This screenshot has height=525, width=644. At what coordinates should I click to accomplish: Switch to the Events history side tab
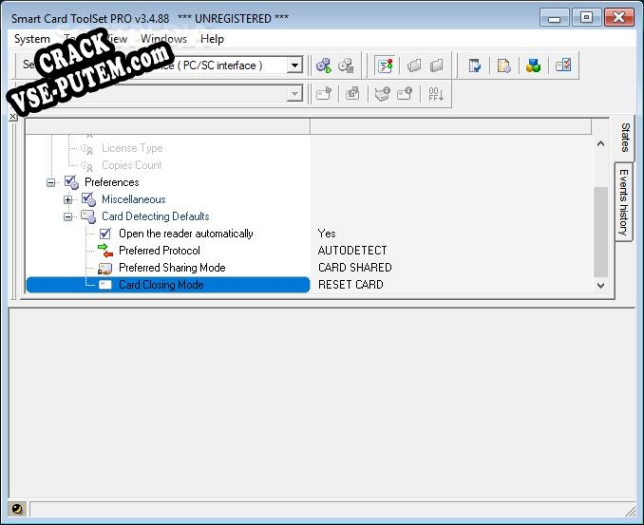coord(623,202)
